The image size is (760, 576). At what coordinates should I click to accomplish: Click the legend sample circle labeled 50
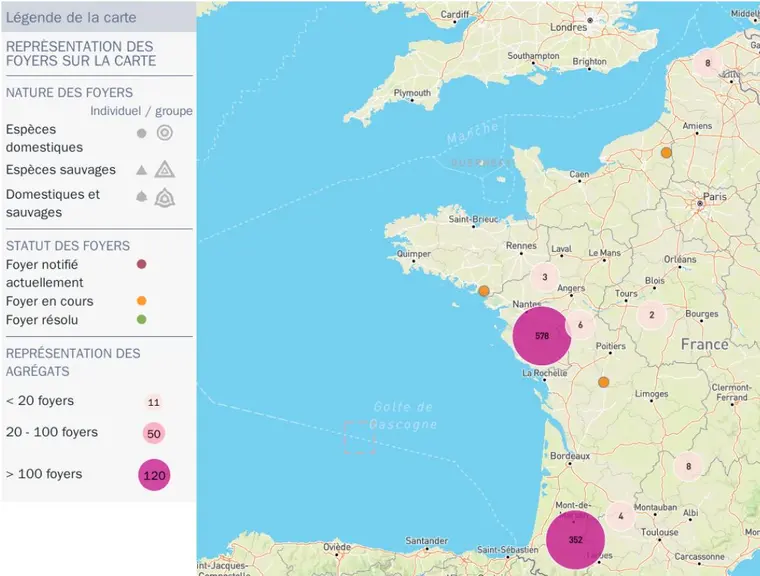coord(154,433)
